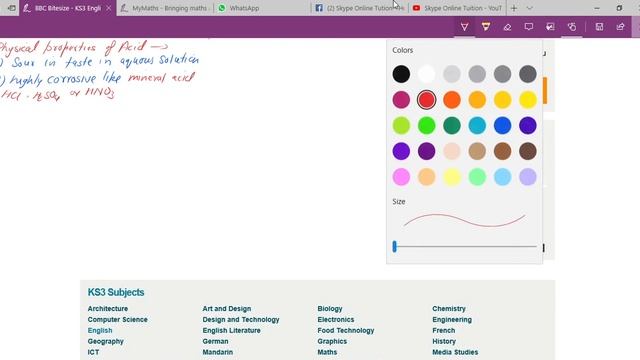
Task: Pick the white color swatch
Action: [427, 74]
